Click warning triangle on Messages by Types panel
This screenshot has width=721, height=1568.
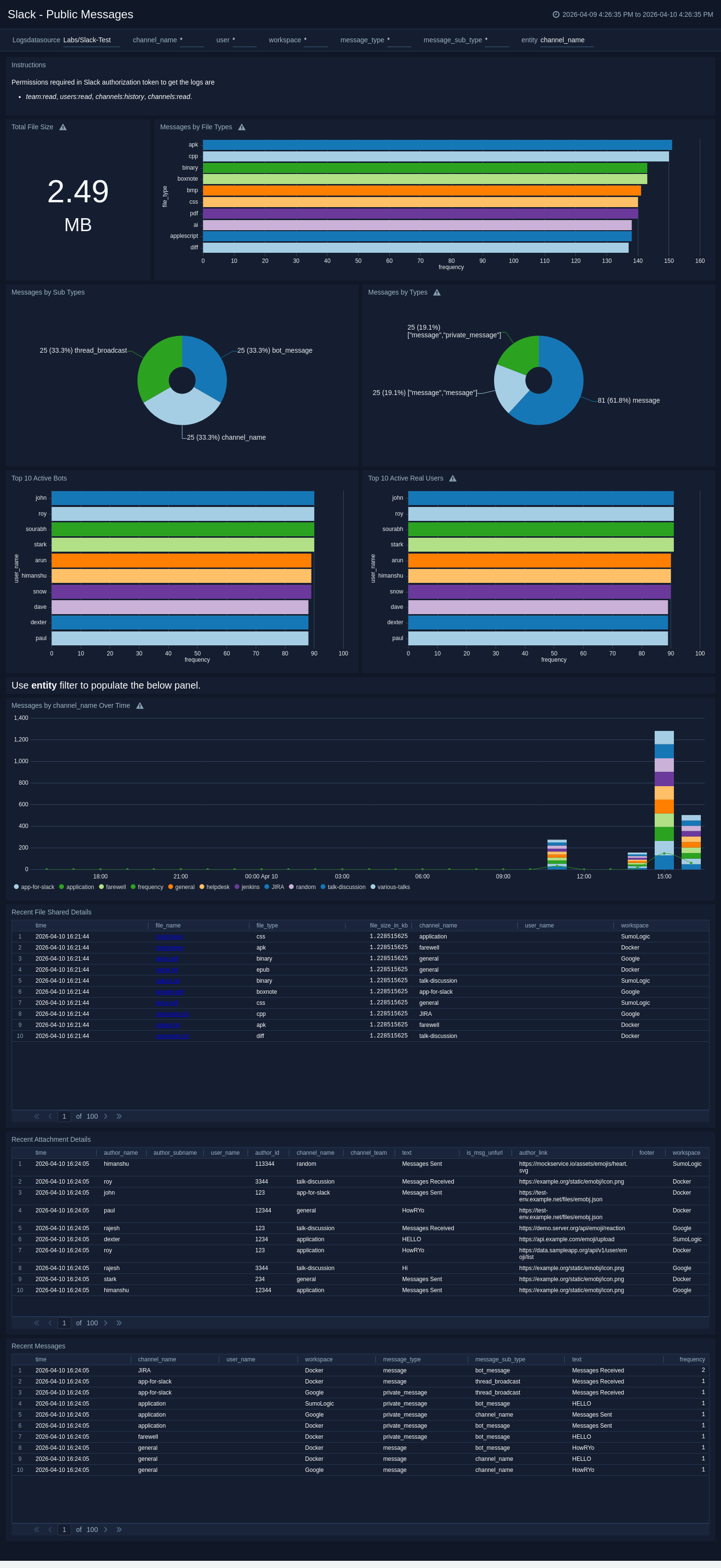[x=436, y=293]
